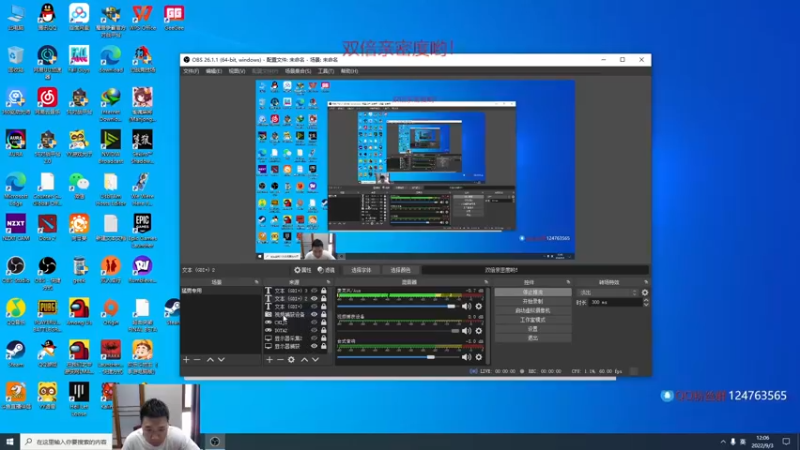Open transition properties gear next to 淡出
Viewport: 800px width, 450px height.
pyautogui.click(x=645, y=292)
